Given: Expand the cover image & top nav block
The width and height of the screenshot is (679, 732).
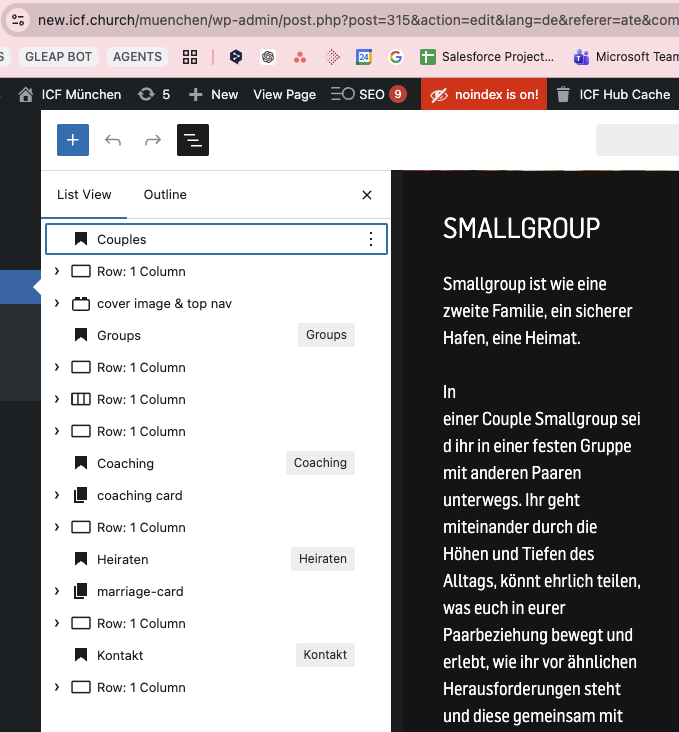Looking at the screenshot, I should pos(57,303).
